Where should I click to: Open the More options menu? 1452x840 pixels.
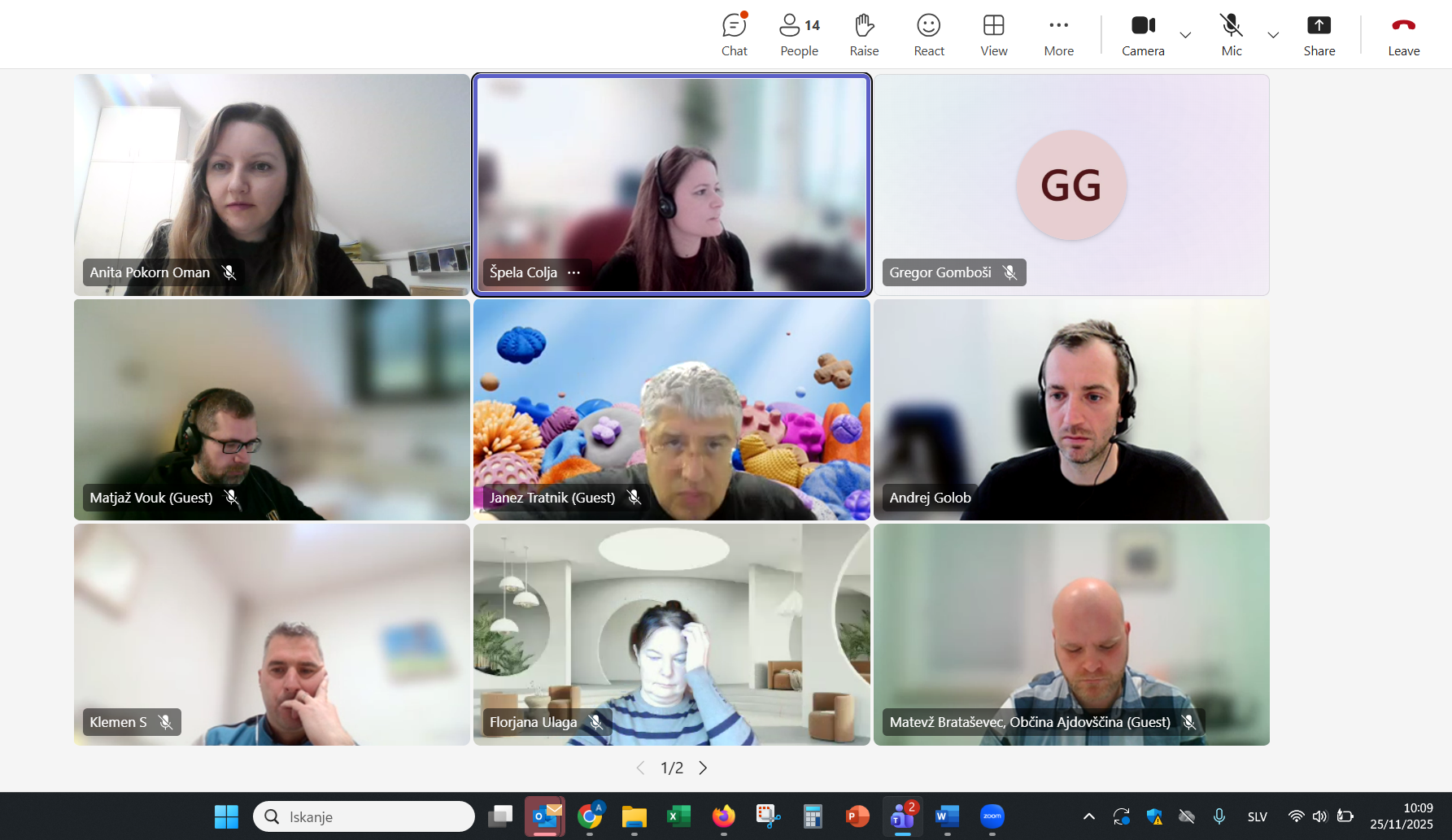point(1058,35)
